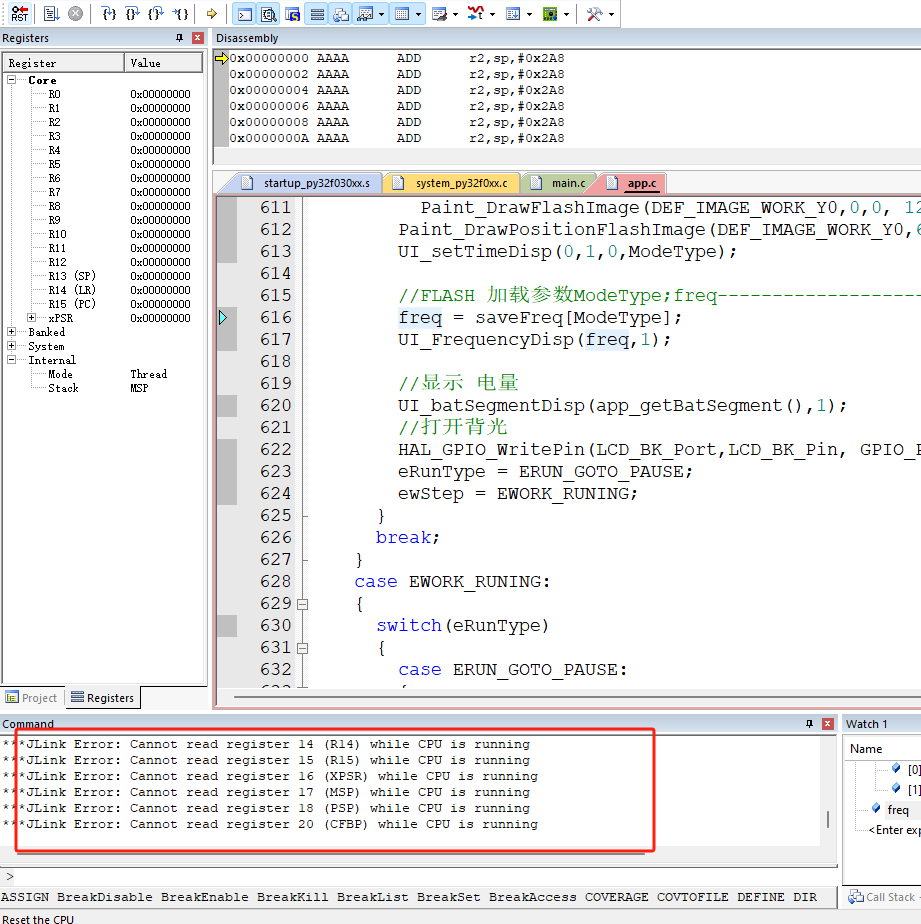Expand the Banked register group

coord(11,332)
